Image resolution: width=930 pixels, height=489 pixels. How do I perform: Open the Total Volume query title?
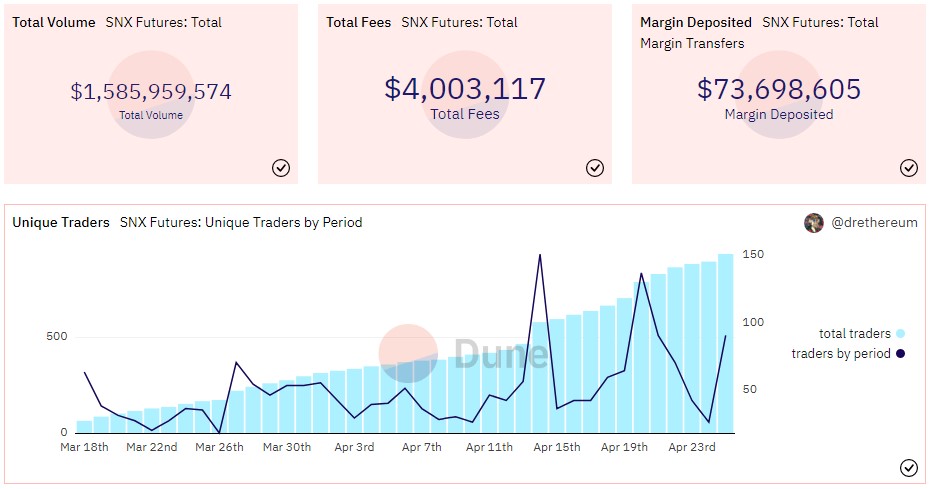tap(54, 22)
